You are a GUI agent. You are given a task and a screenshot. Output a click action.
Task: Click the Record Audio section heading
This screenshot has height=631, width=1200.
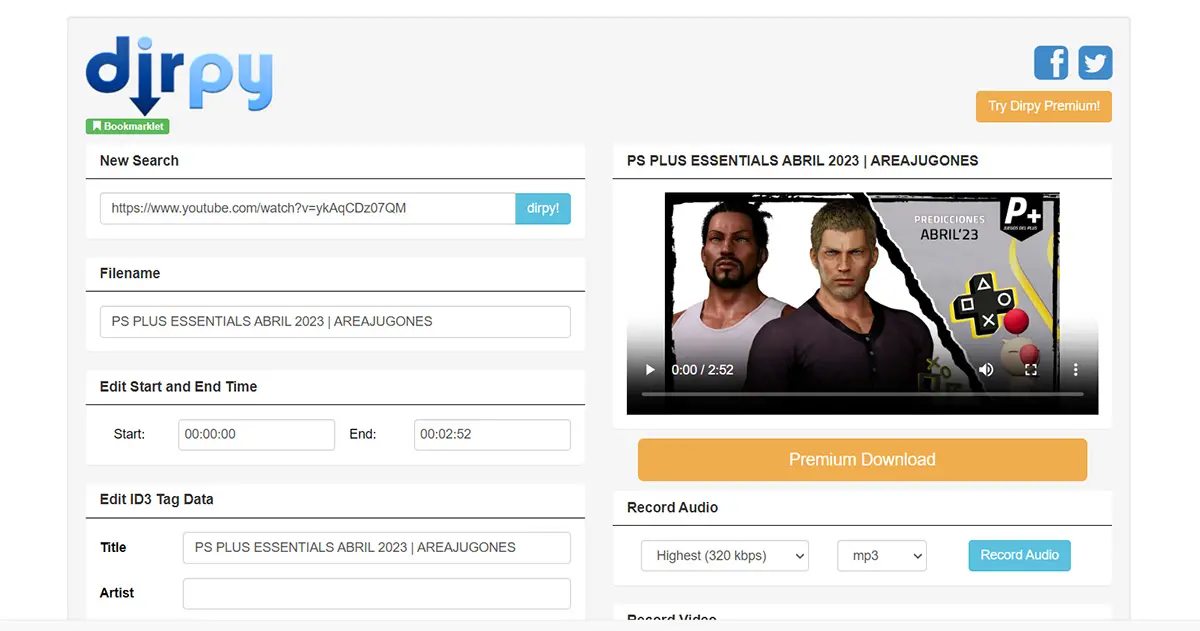pyautogui.click(x=672, y=508)
